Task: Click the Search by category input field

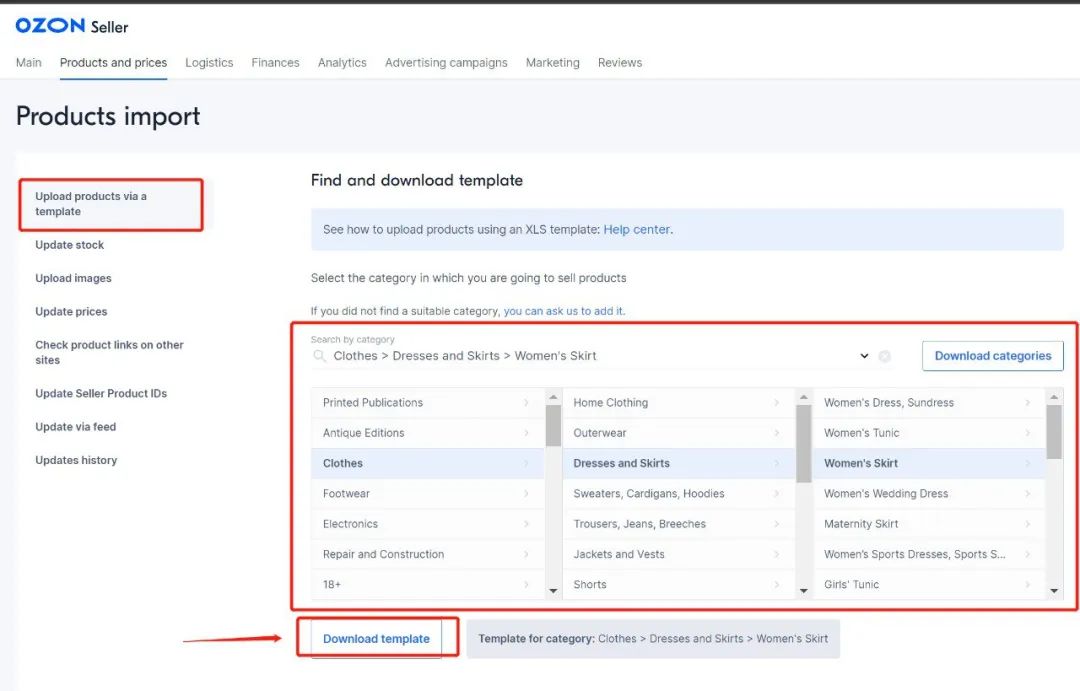Action: 590,356
